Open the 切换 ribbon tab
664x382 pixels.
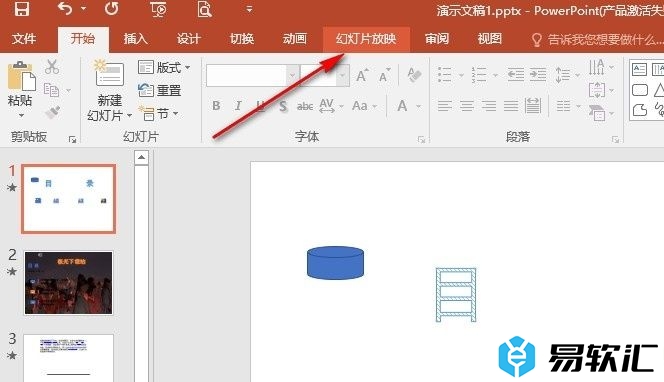point(242,39)
